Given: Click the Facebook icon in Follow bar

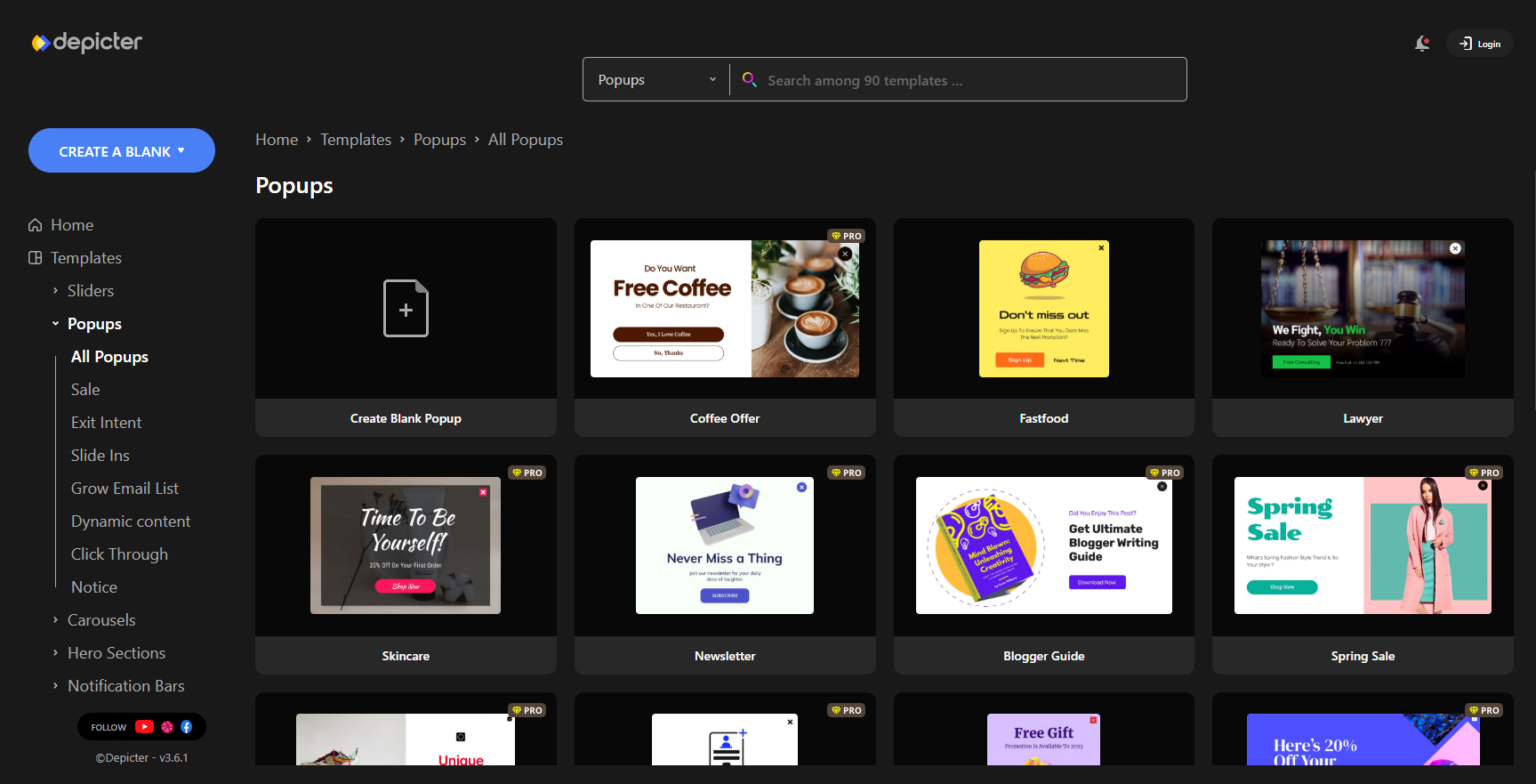Looking at the screenshot, I should point(186,727).
